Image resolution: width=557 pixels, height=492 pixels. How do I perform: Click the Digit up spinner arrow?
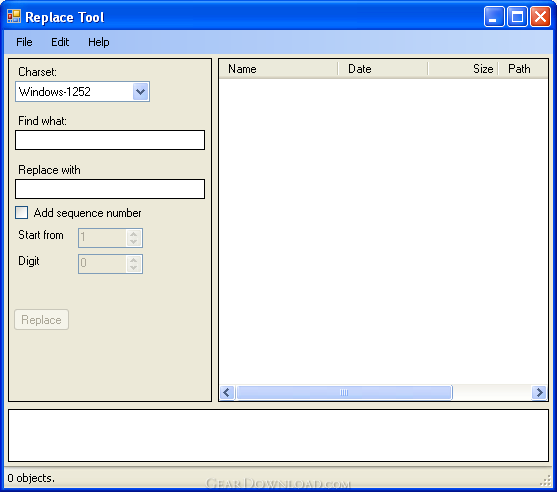(134, 260)
